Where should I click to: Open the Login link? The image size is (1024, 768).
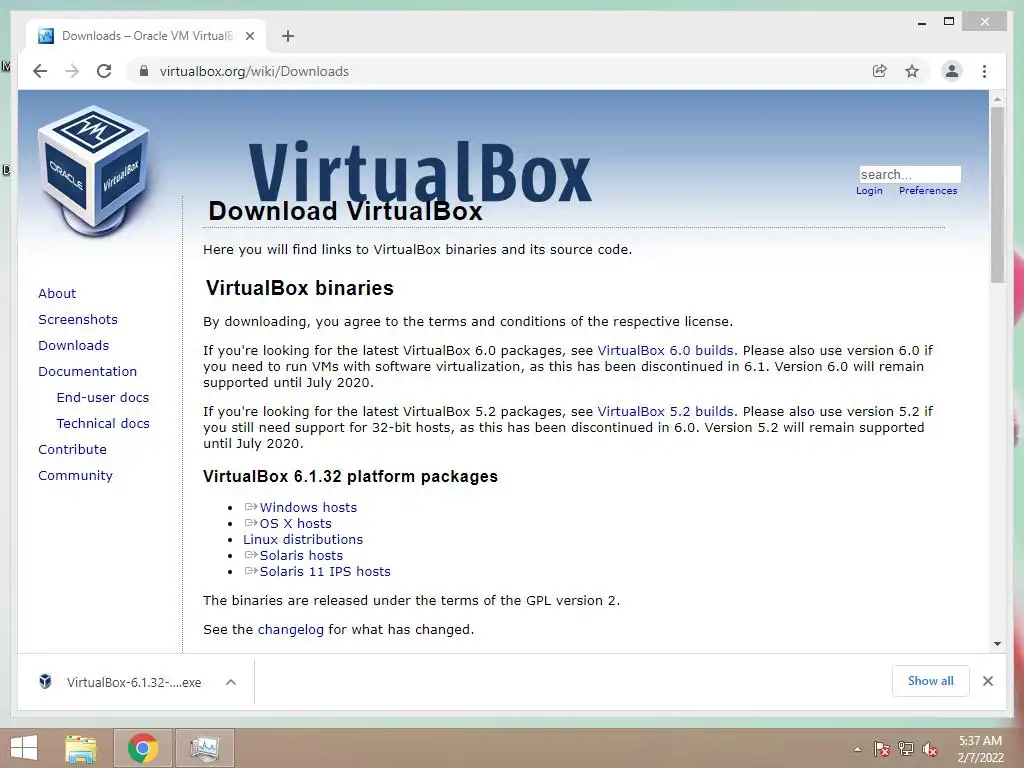869,191
